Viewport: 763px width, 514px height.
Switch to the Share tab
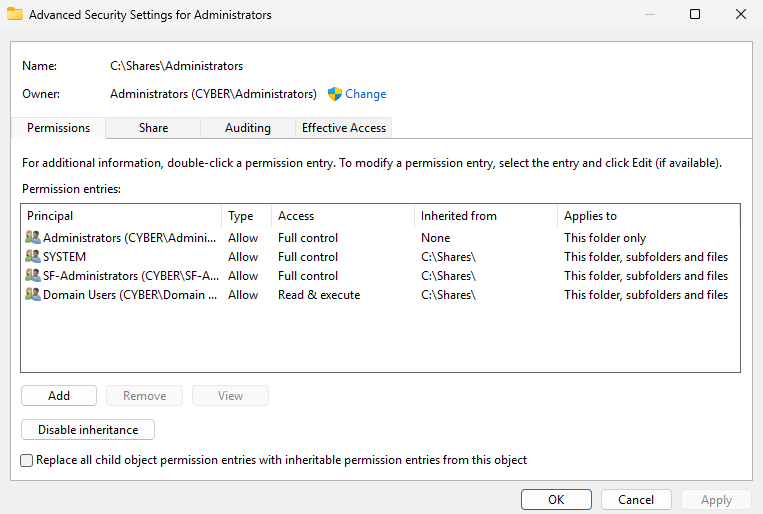tap(153, 128)
